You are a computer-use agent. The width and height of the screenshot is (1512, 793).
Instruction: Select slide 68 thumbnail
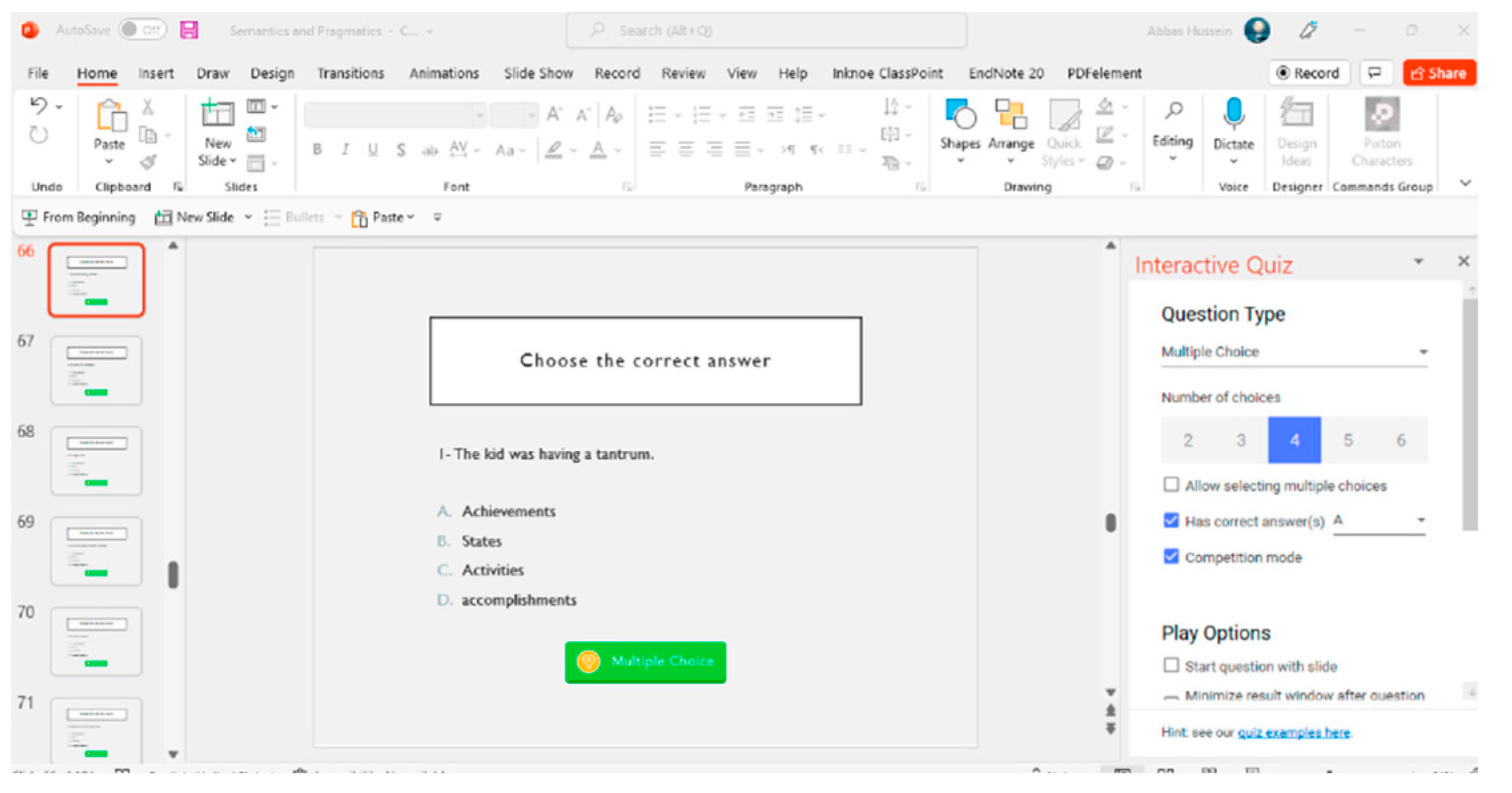(96, 461)
